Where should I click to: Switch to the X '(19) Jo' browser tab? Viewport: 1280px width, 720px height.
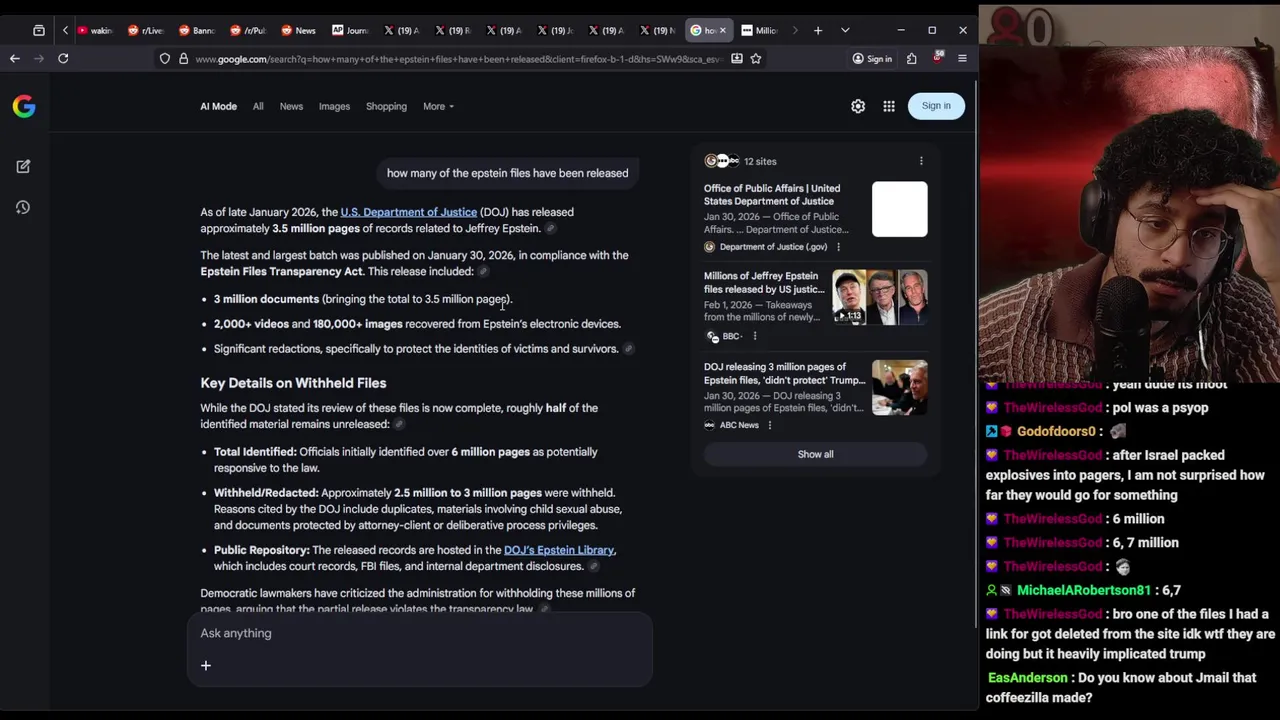point(554,31)
